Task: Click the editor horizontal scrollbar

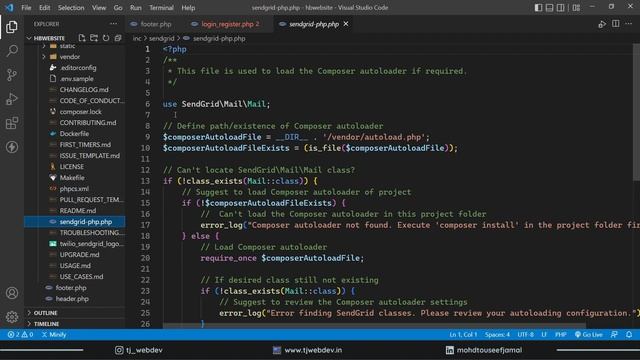Action: point(374,326)
